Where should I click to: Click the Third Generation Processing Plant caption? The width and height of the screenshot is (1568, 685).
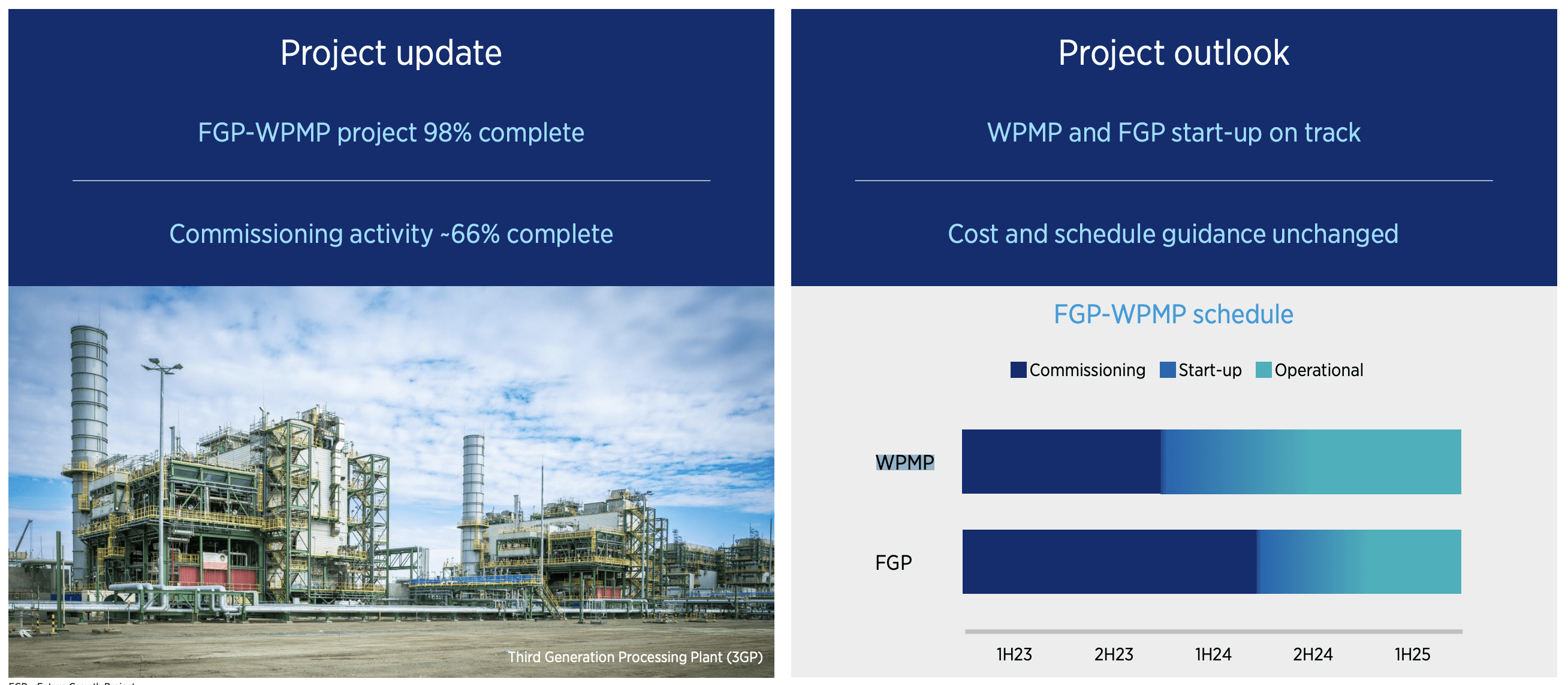[635, 657]
